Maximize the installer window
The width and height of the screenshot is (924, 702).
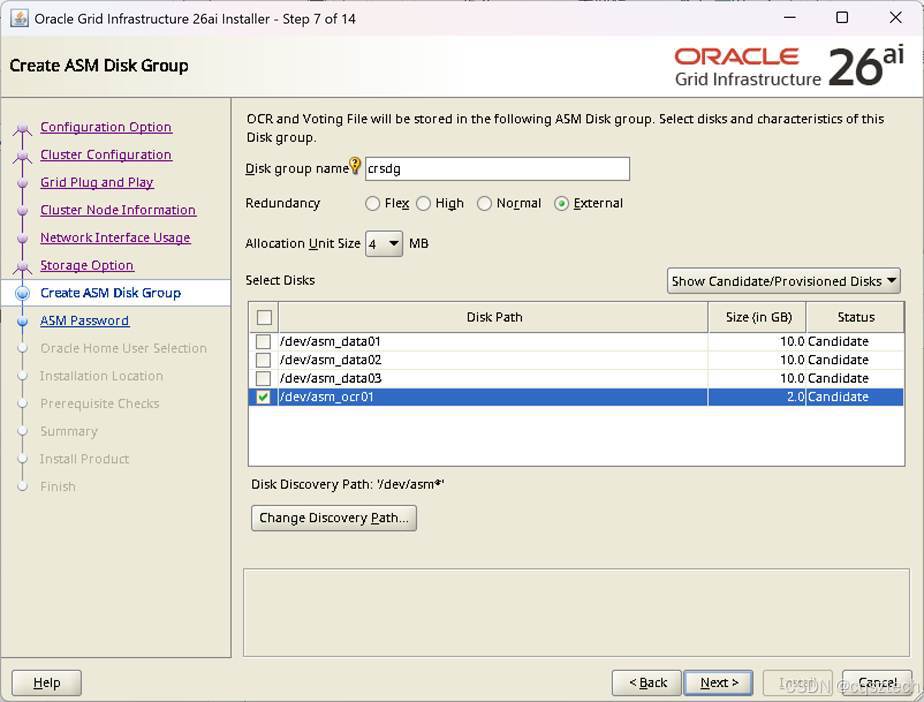click(843, 18)
